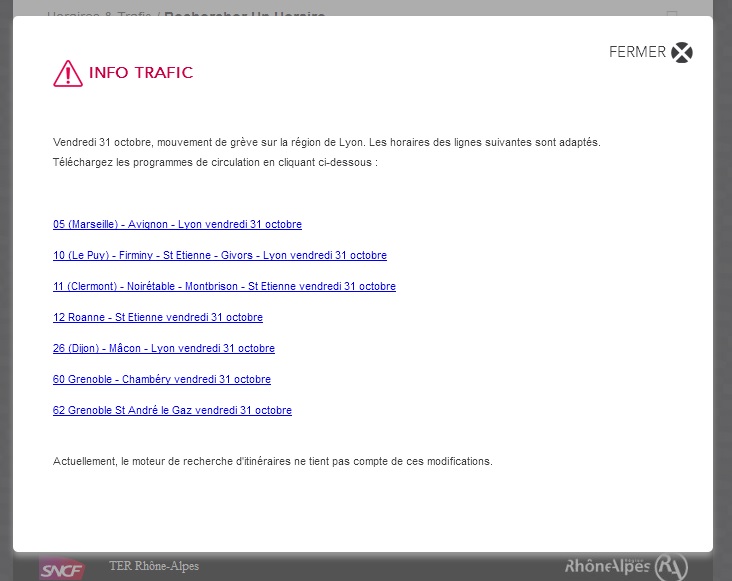The image size is (732, 581).
Task: Click the small square icon at top right
Action: pos(672,14)
